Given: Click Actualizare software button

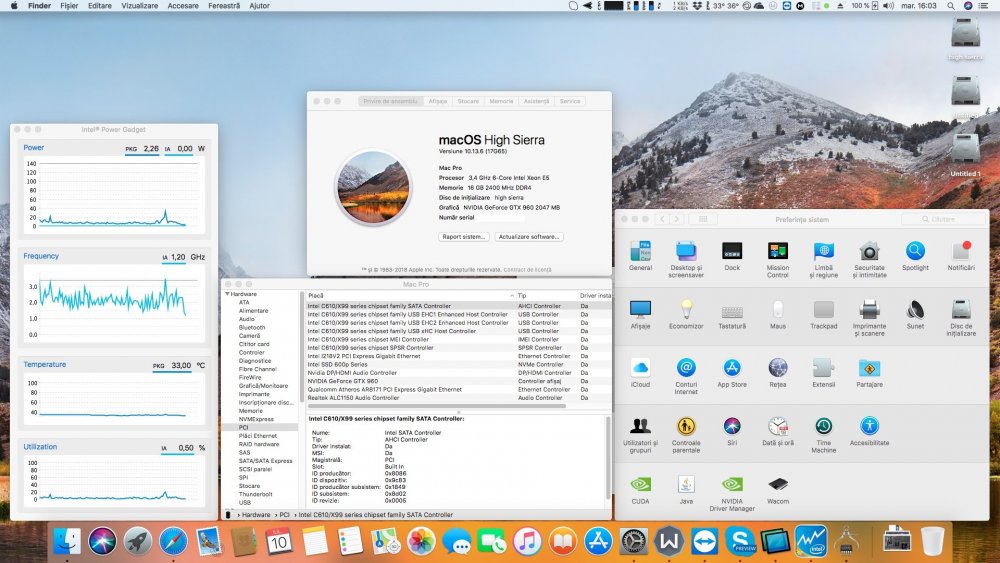Looking at the screenshot, I should (x=529, y=237).
